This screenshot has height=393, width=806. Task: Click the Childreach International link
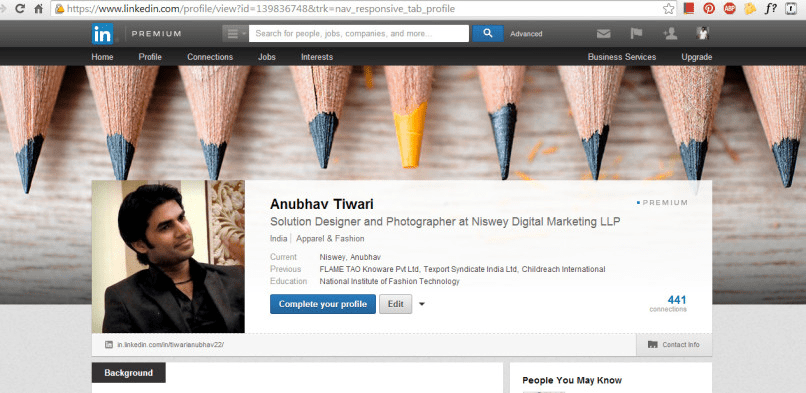[563, 269]
